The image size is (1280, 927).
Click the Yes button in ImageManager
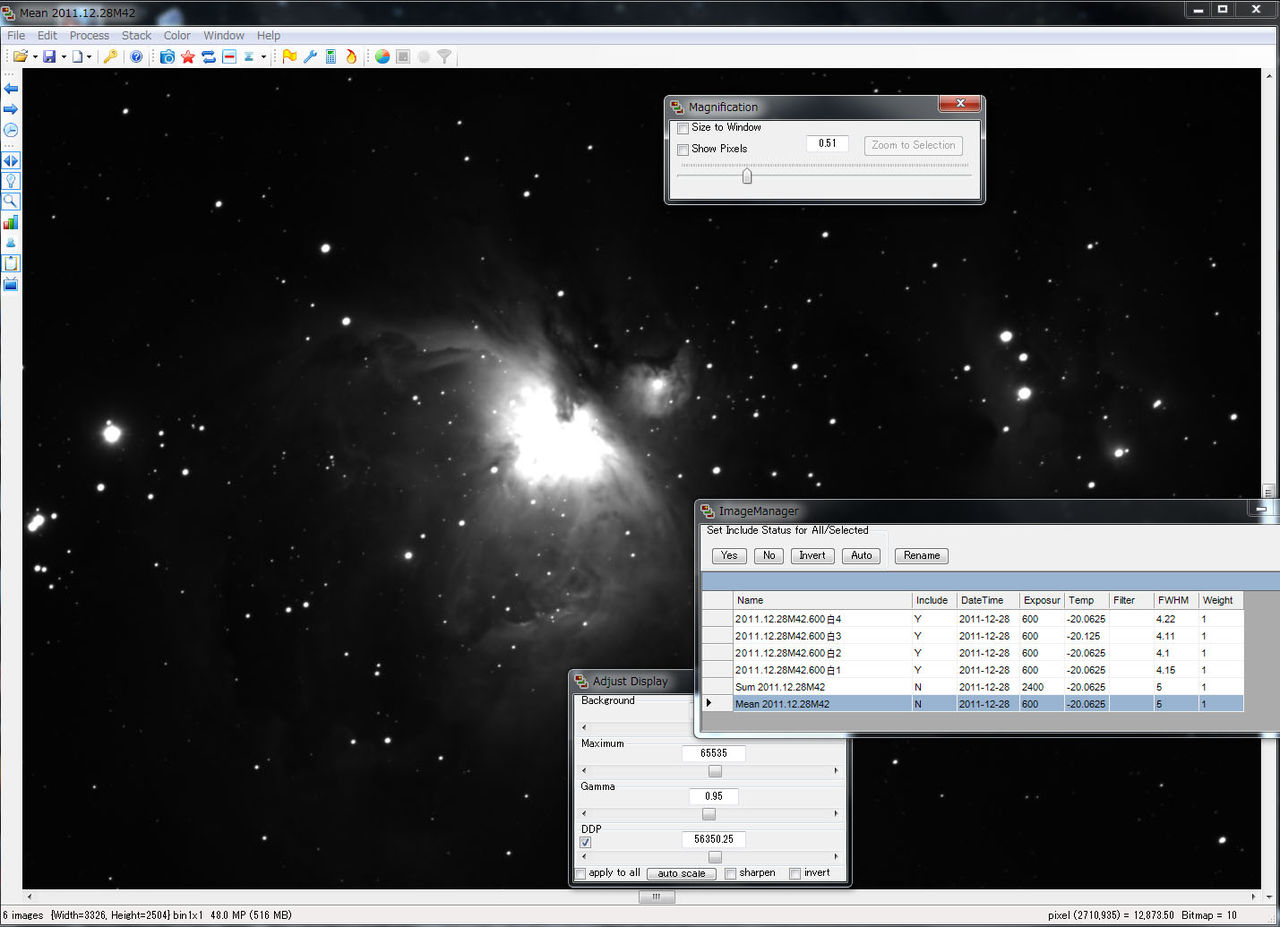[729, 556]
